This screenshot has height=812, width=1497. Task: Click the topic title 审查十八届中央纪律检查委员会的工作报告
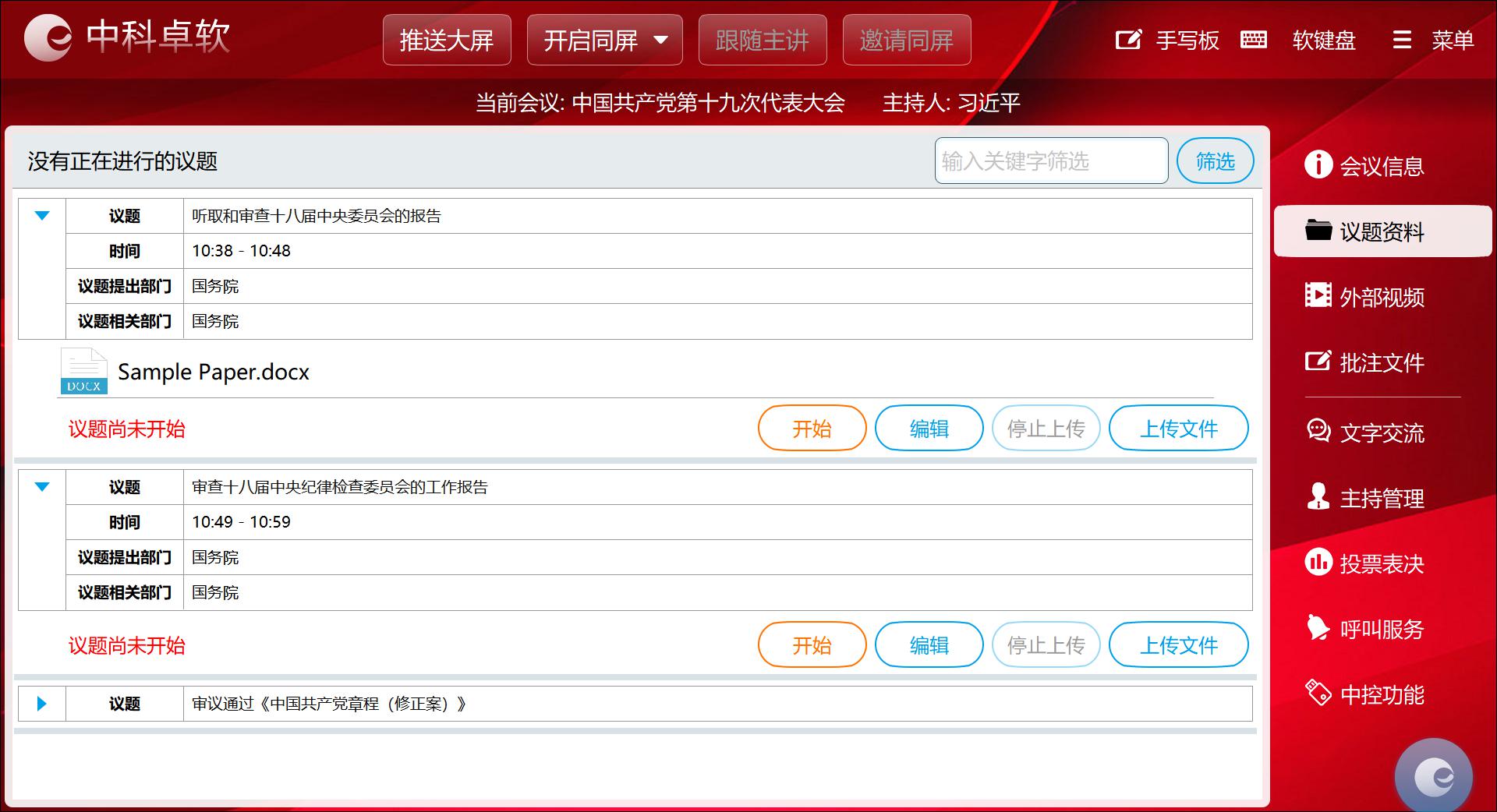coord(340,487)
